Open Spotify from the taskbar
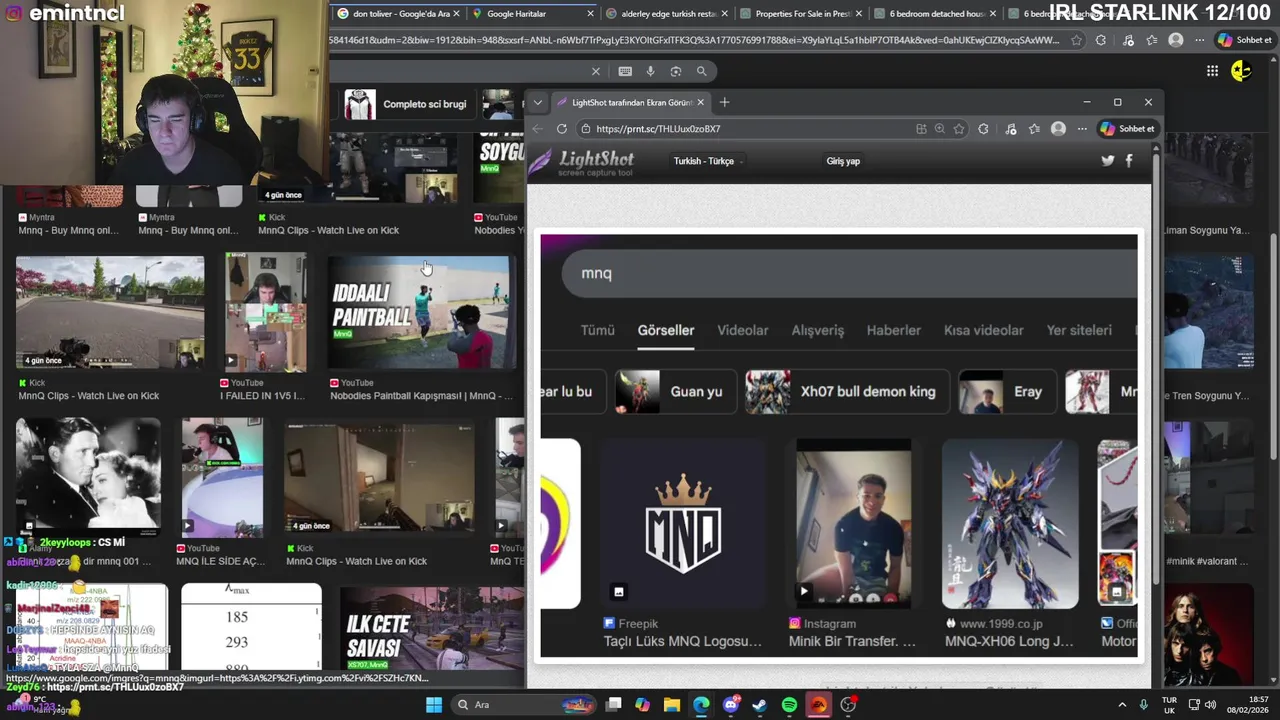 pyautogui.click(x=789, y=705)
